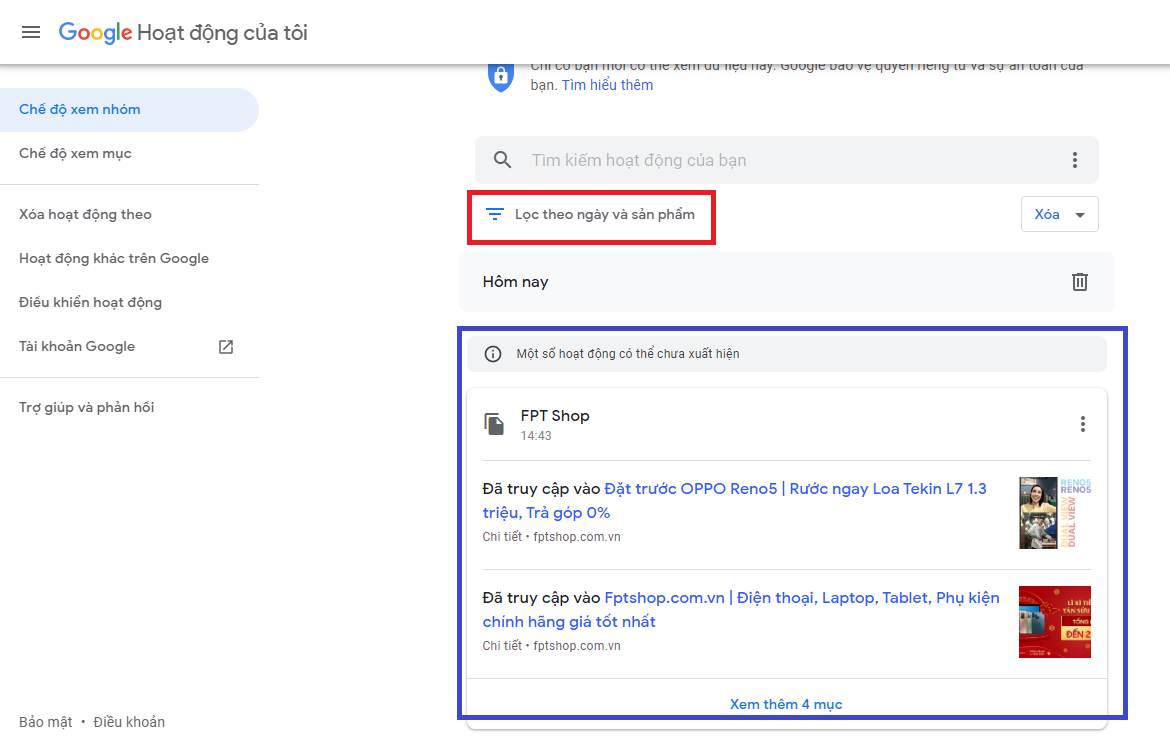
Task: Delete today's activity using the trash icon
Action: click(x=1079, y=281)
